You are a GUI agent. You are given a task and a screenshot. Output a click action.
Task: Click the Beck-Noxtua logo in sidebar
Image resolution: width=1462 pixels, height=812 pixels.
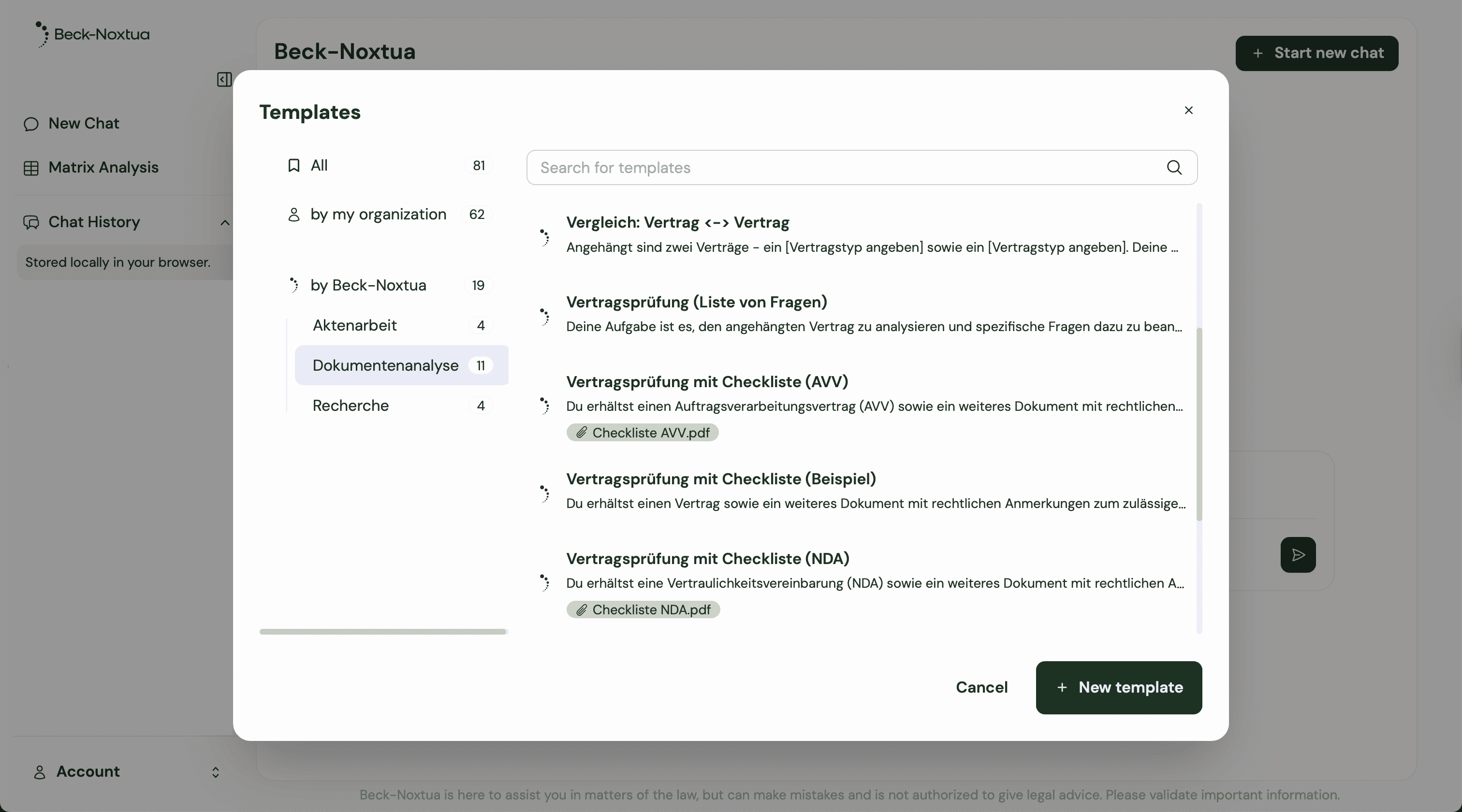point(93,34)
